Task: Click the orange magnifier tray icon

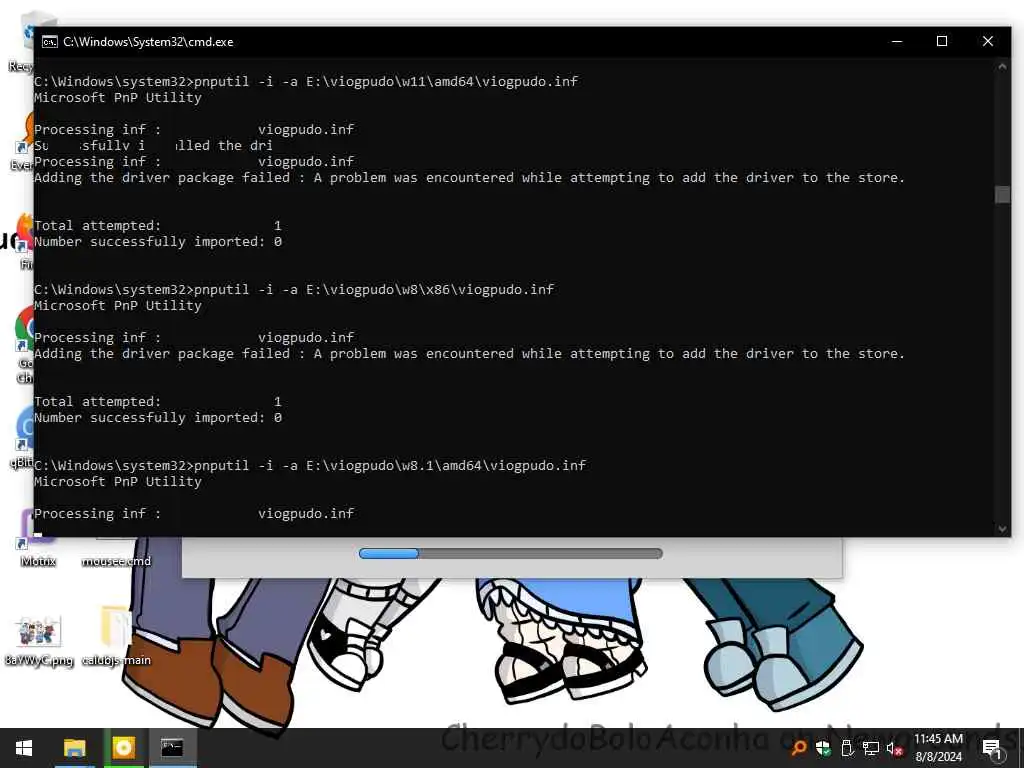Action: pos(798,748)
